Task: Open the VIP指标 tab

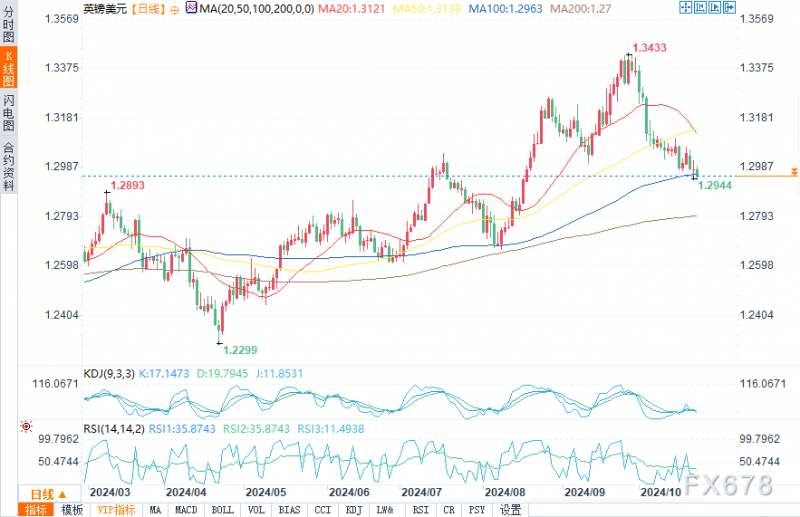Action: tap(116, 510)
